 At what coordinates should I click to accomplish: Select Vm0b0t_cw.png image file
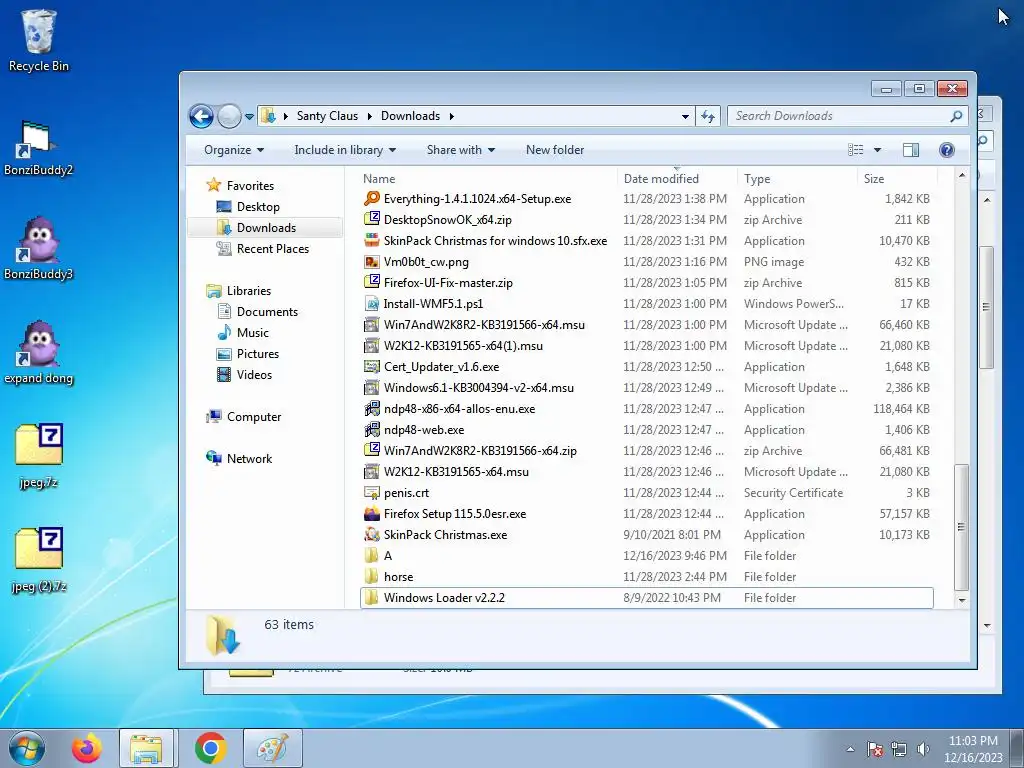point(647,262)
